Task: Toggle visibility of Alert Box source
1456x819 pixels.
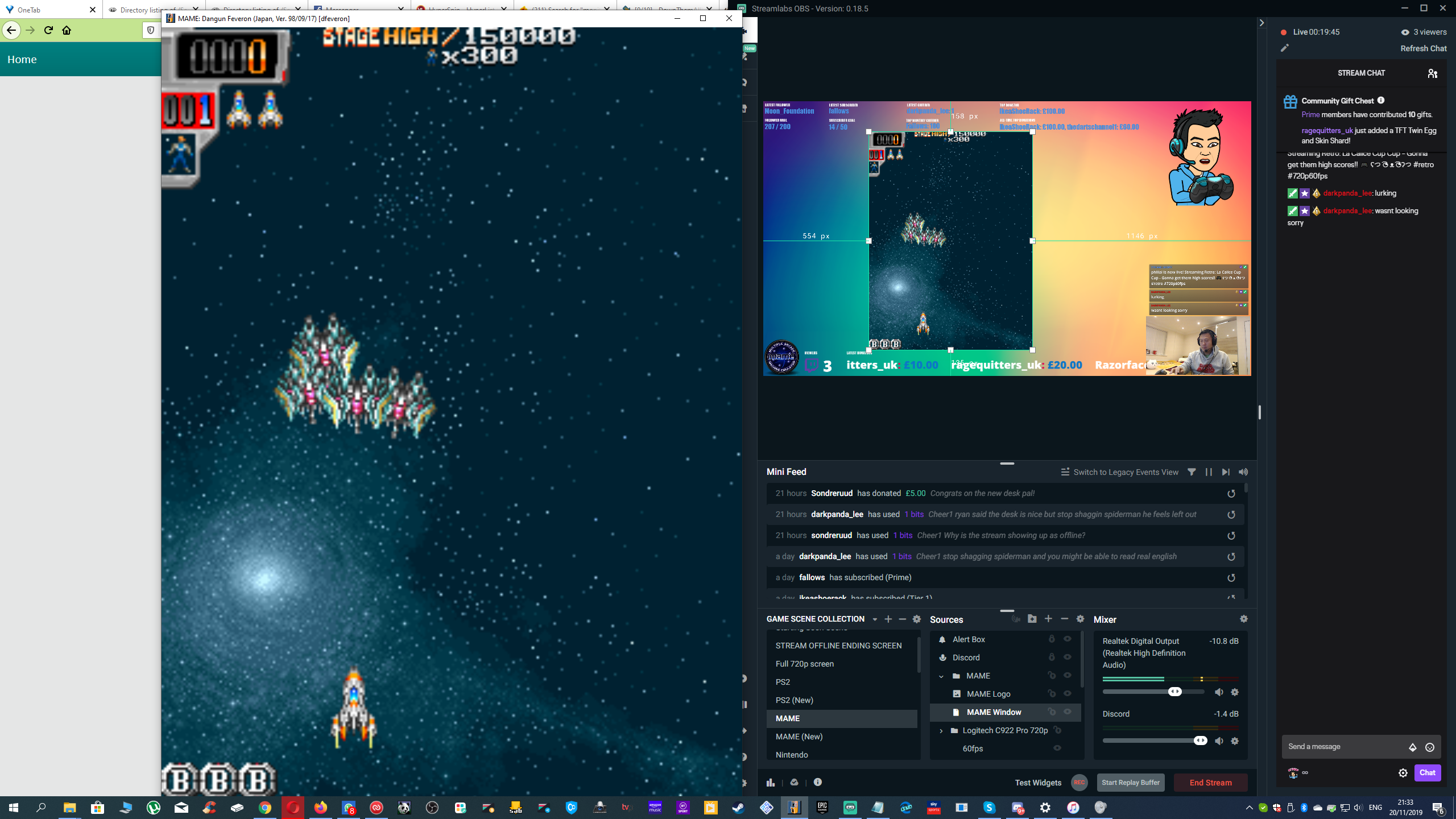Action: [x=1068, y=639]
